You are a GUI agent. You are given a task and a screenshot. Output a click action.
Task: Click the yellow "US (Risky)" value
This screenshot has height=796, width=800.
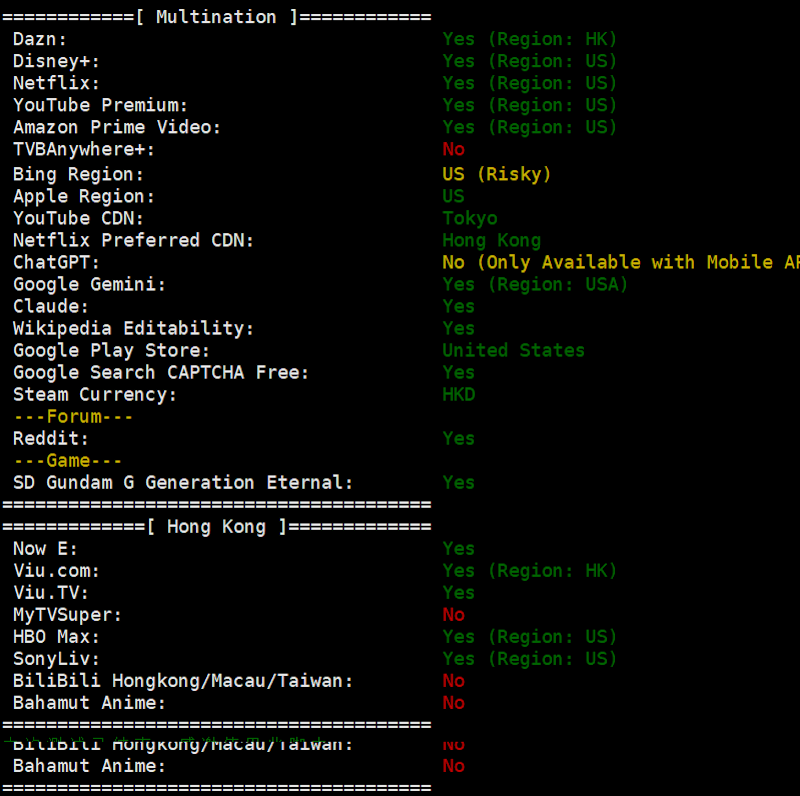point(497,175)
